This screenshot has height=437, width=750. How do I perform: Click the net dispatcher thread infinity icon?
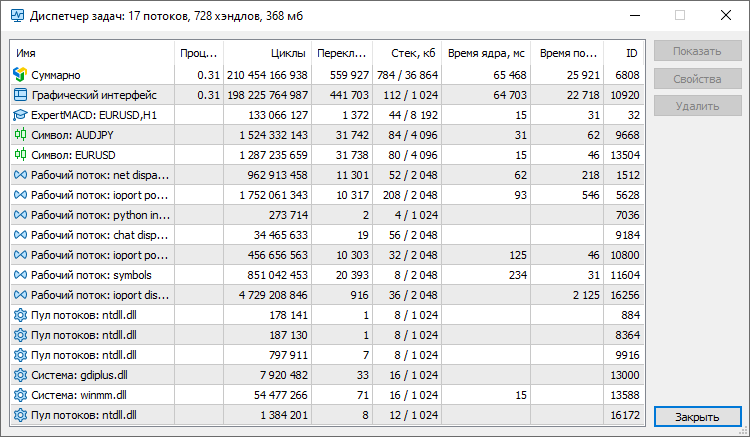pyautogui.click(x=20, y=175)
